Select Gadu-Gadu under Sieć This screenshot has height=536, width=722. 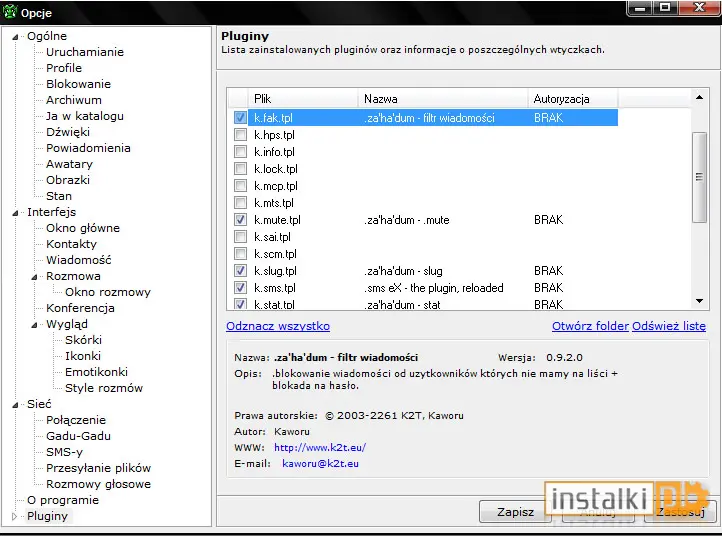(78, 436)
